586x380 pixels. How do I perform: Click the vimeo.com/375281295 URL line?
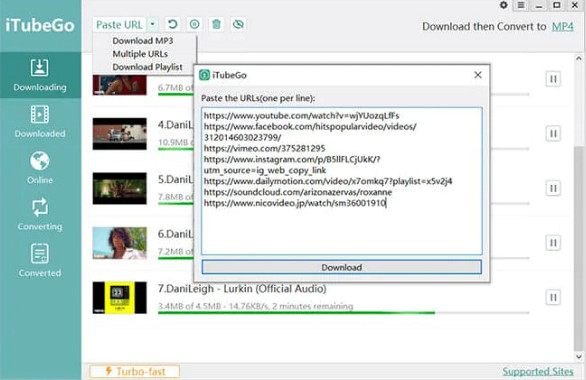click(265, 148)
